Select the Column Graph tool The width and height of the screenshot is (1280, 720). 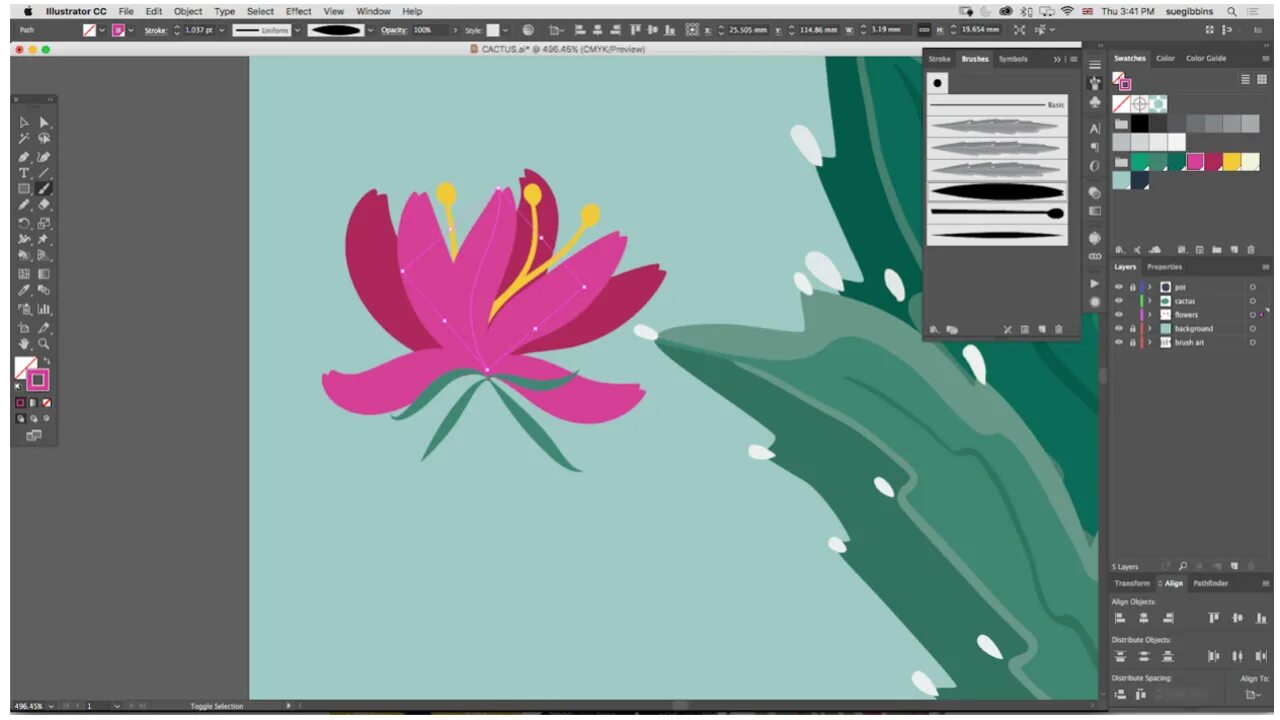(x=44, y=309)
